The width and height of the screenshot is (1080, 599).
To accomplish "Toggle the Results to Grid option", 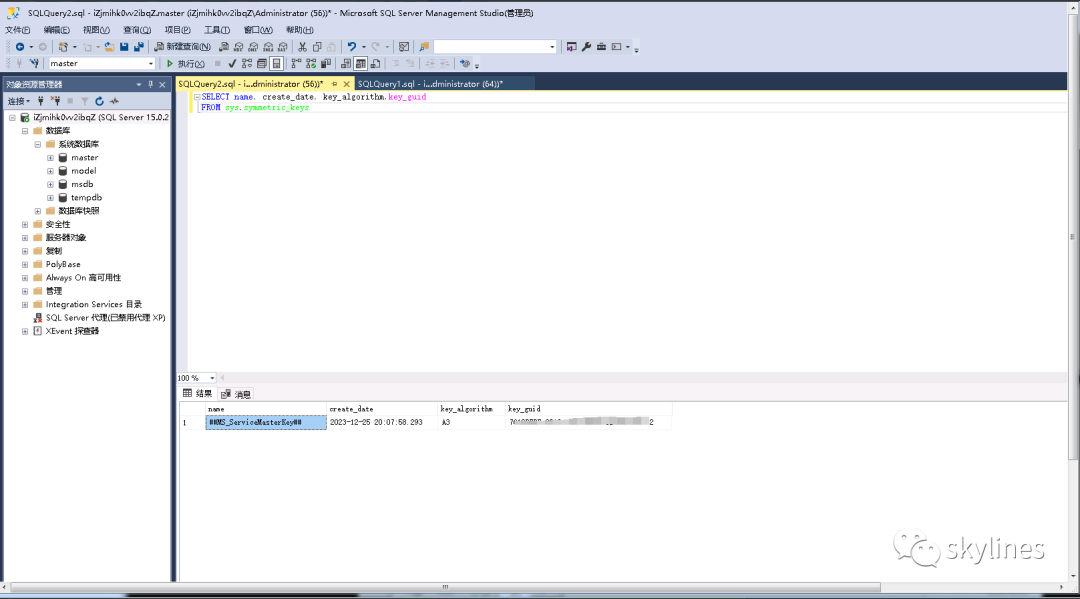I will point(360,63).
